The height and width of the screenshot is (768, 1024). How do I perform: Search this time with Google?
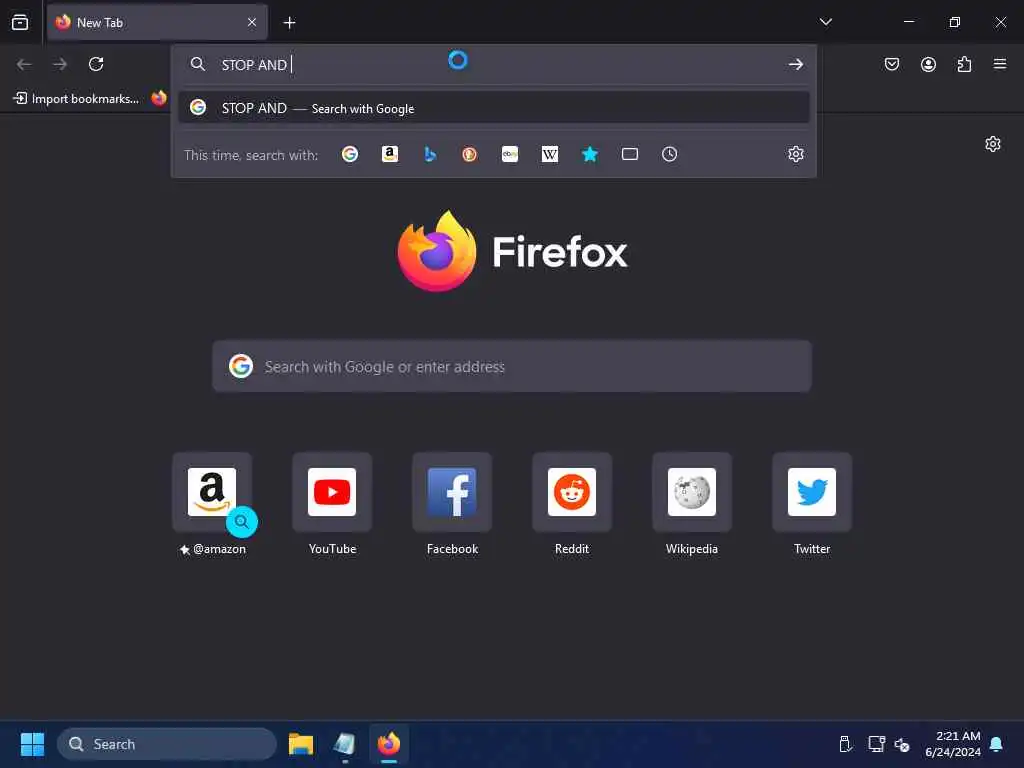350,154
